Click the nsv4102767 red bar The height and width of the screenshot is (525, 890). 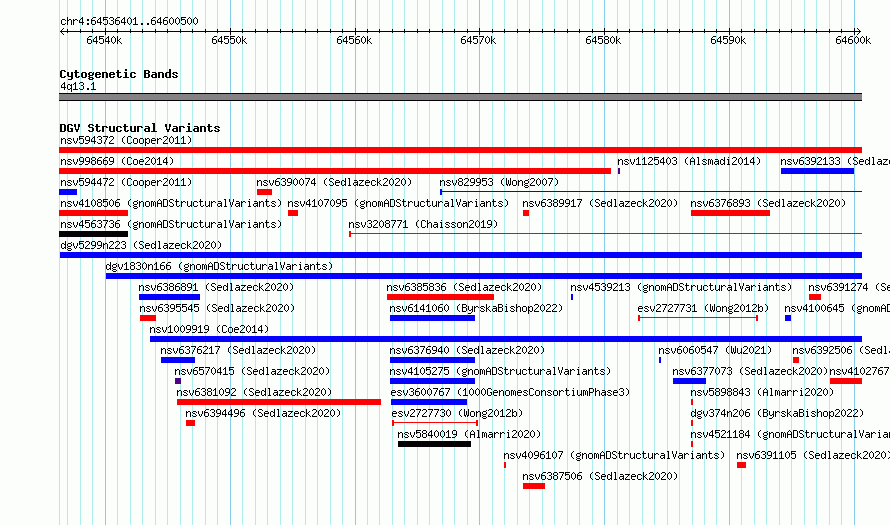tap(846, 381)
